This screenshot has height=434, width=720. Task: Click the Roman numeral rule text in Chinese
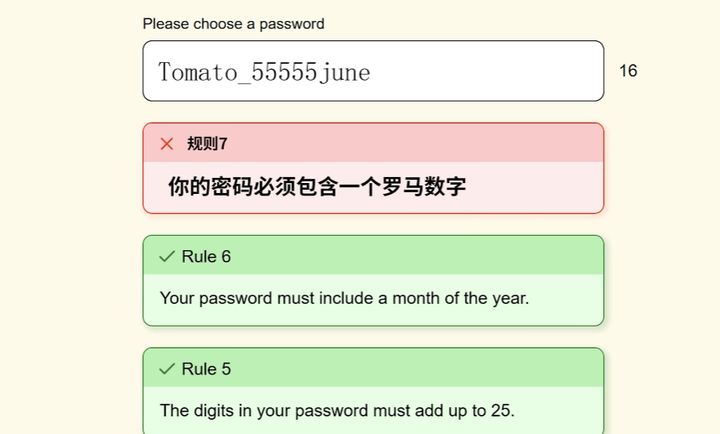point(317,186)
